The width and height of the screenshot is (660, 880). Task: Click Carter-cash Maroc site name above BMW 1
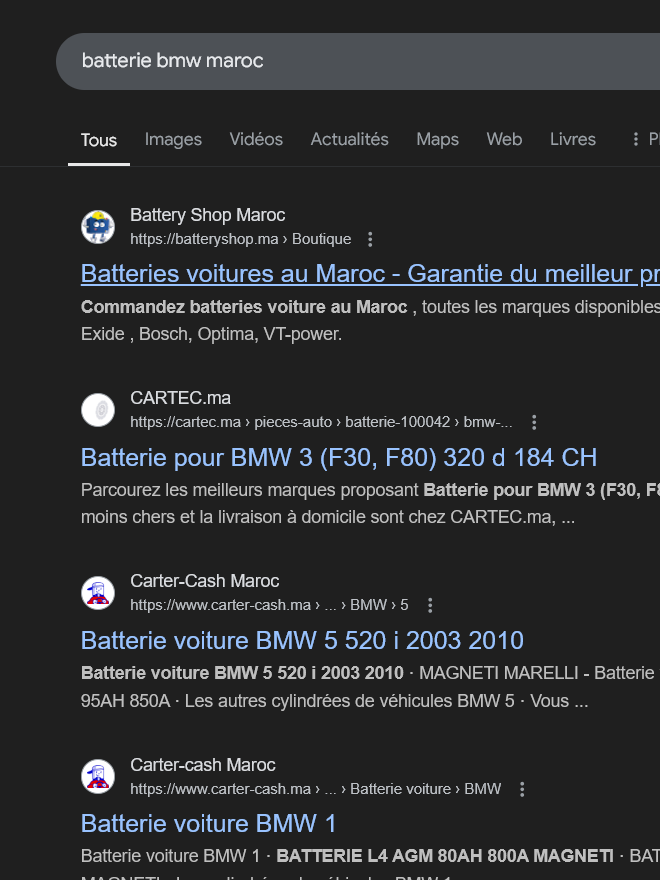click(203, 765)
